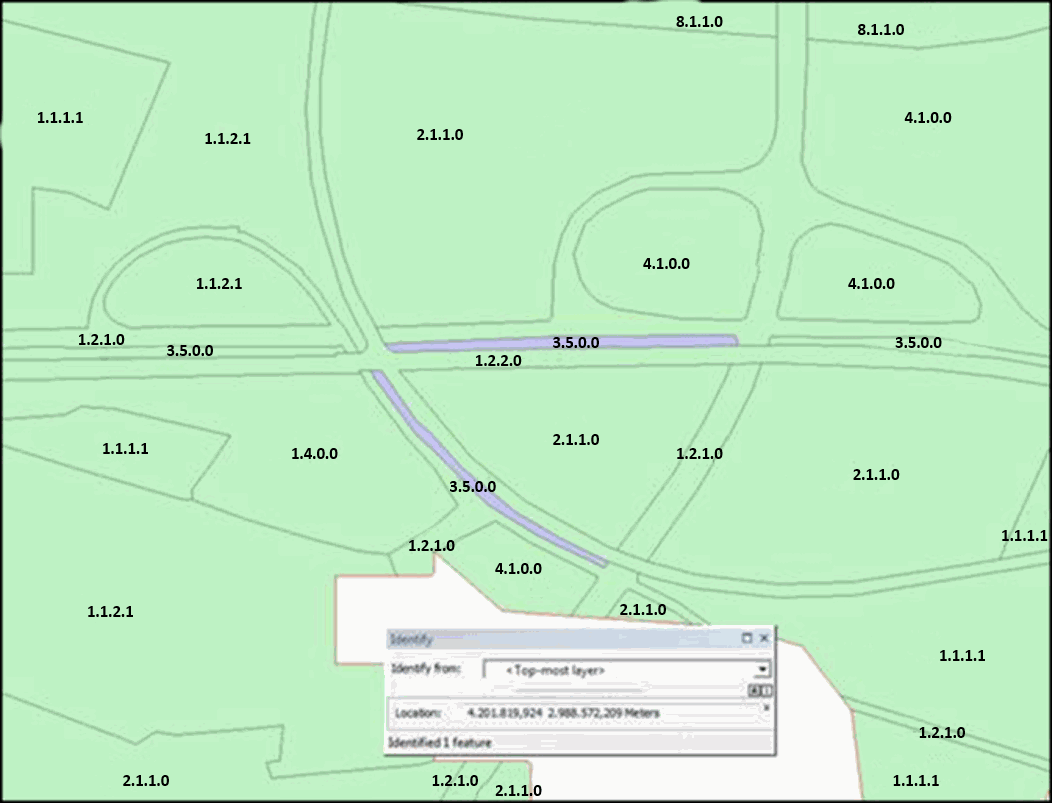Click the X icon beside the Location value
Viewport: 1062px width, 811px height.
coord(765,708)
